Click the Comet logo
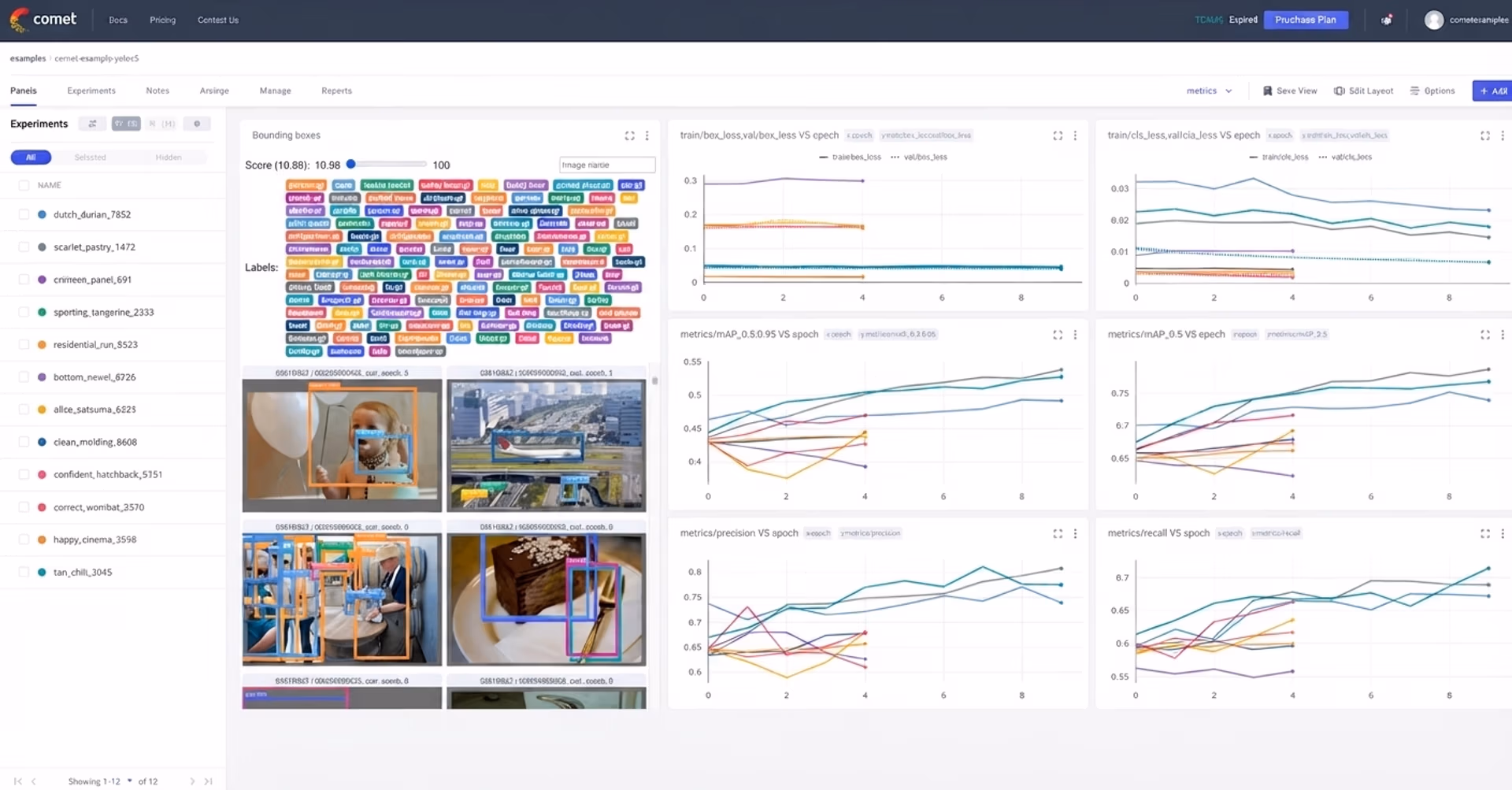This screenshot has width=1512, height=790. pos(43,19)
